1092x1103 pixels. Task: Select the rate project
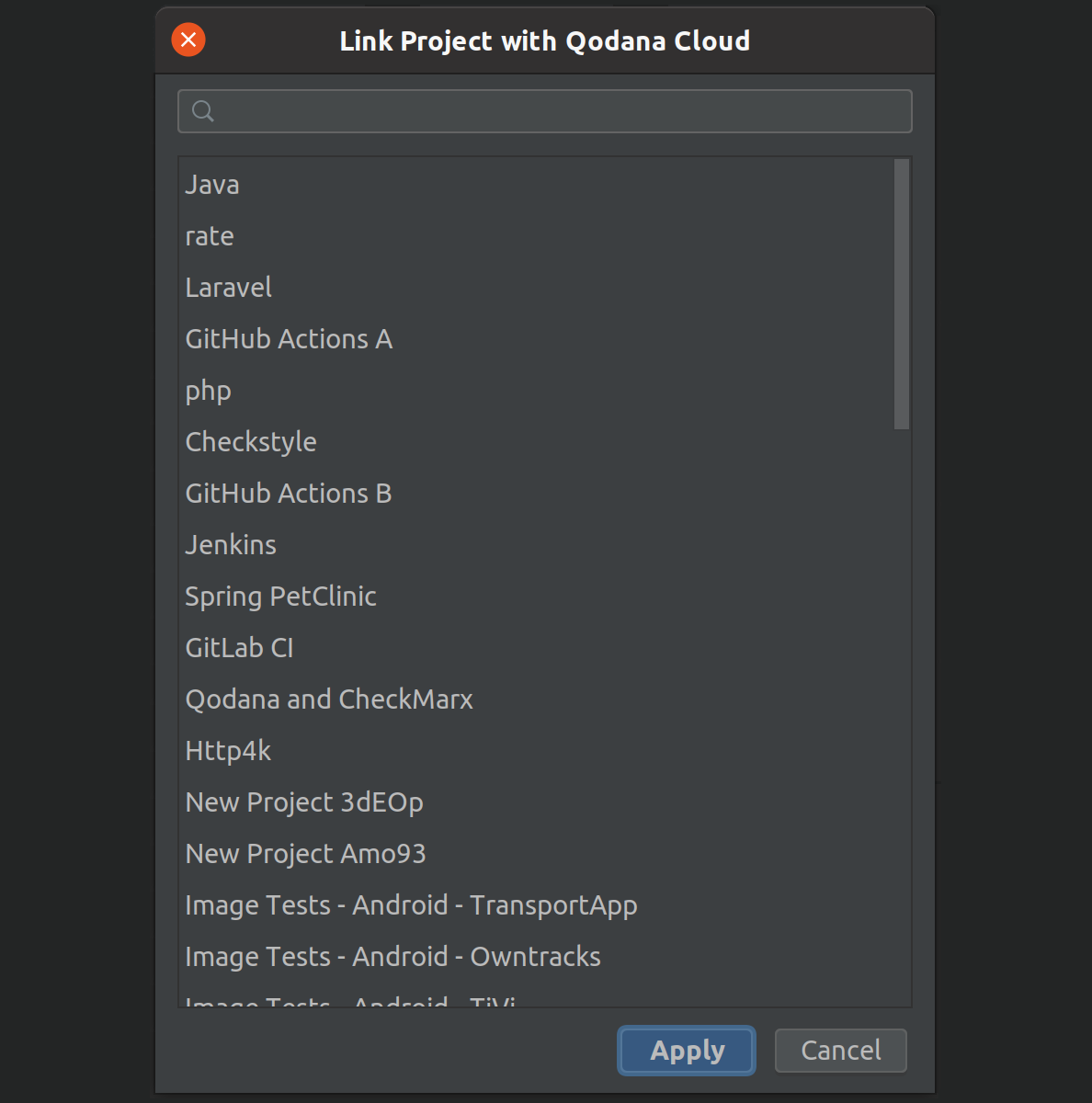click(210, 236)
